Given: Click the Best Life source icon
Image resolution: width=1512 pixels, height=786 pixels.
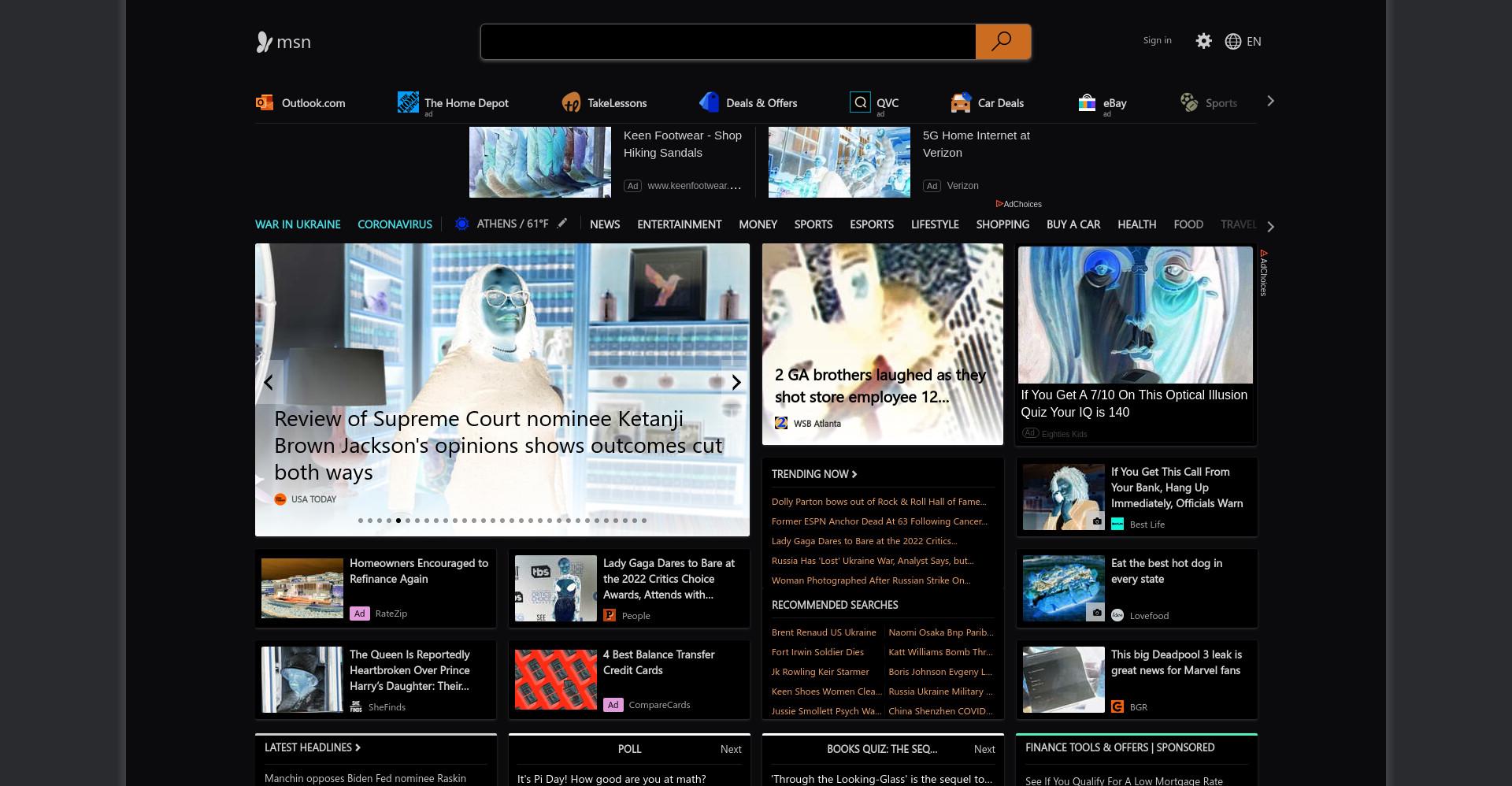Looking at the screenshot, I should point(1117,524).
